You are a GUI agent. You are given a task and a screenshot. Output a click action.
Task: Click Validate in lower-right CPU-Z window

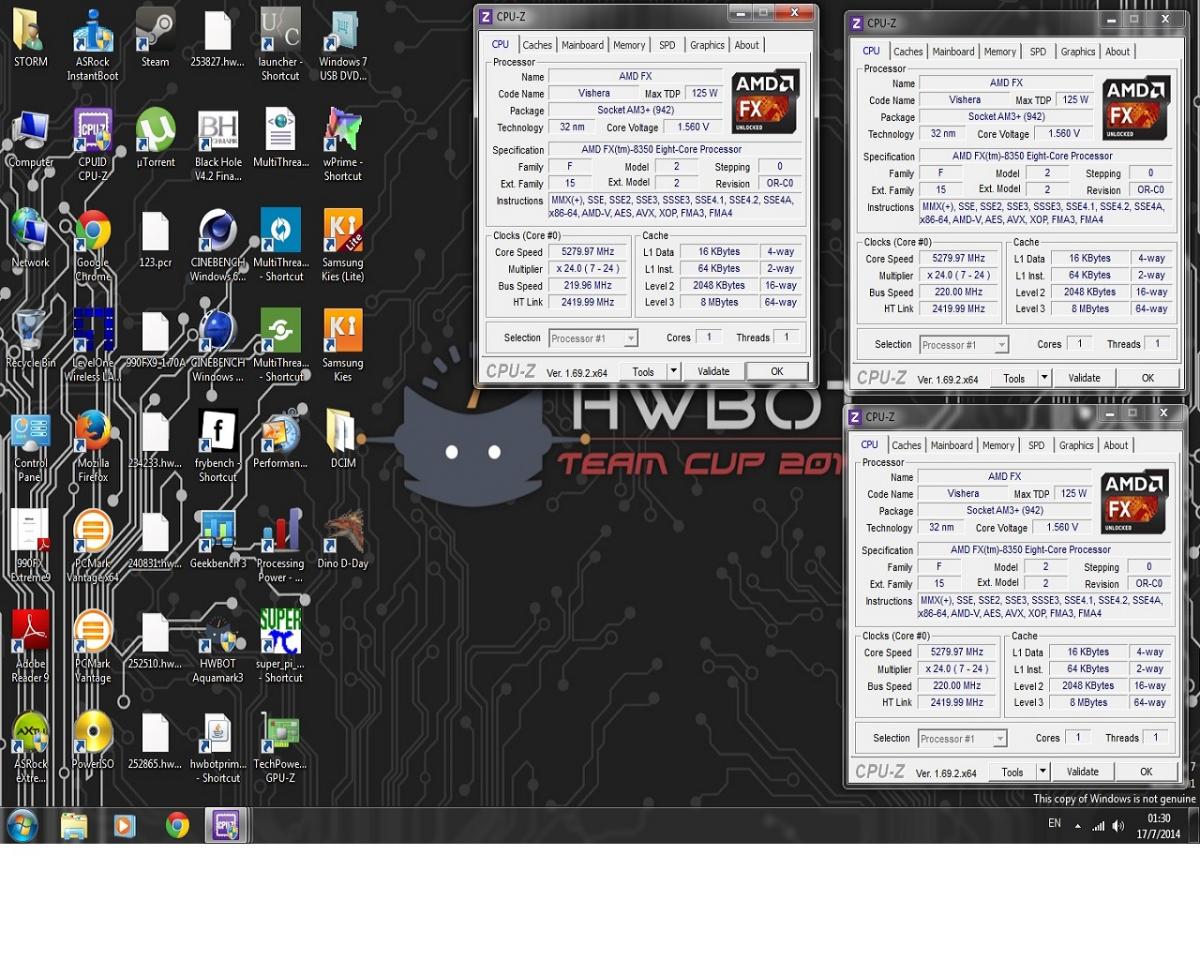click(1083, 772)
